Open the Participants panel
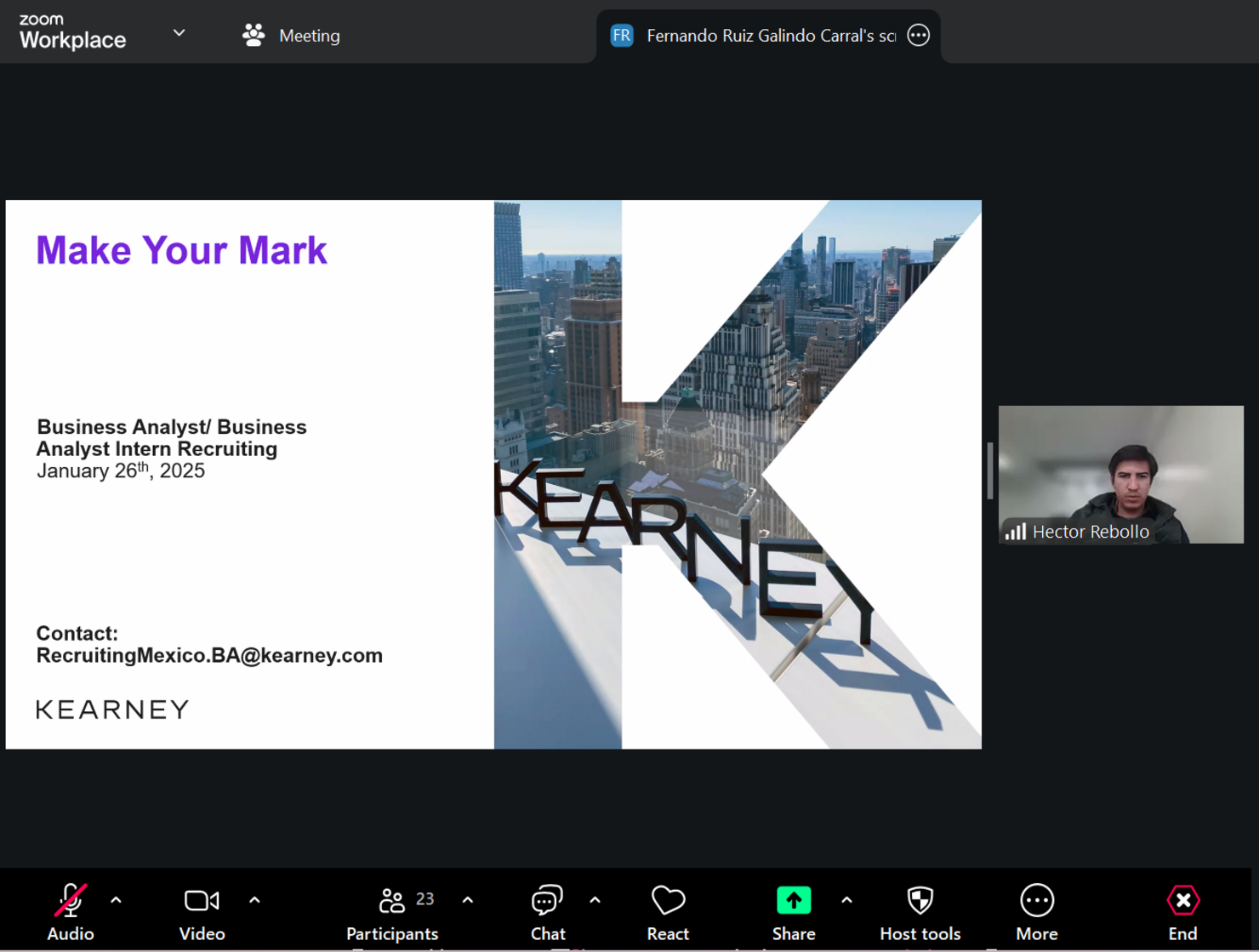1259x952 pixels. coord(392,900)
